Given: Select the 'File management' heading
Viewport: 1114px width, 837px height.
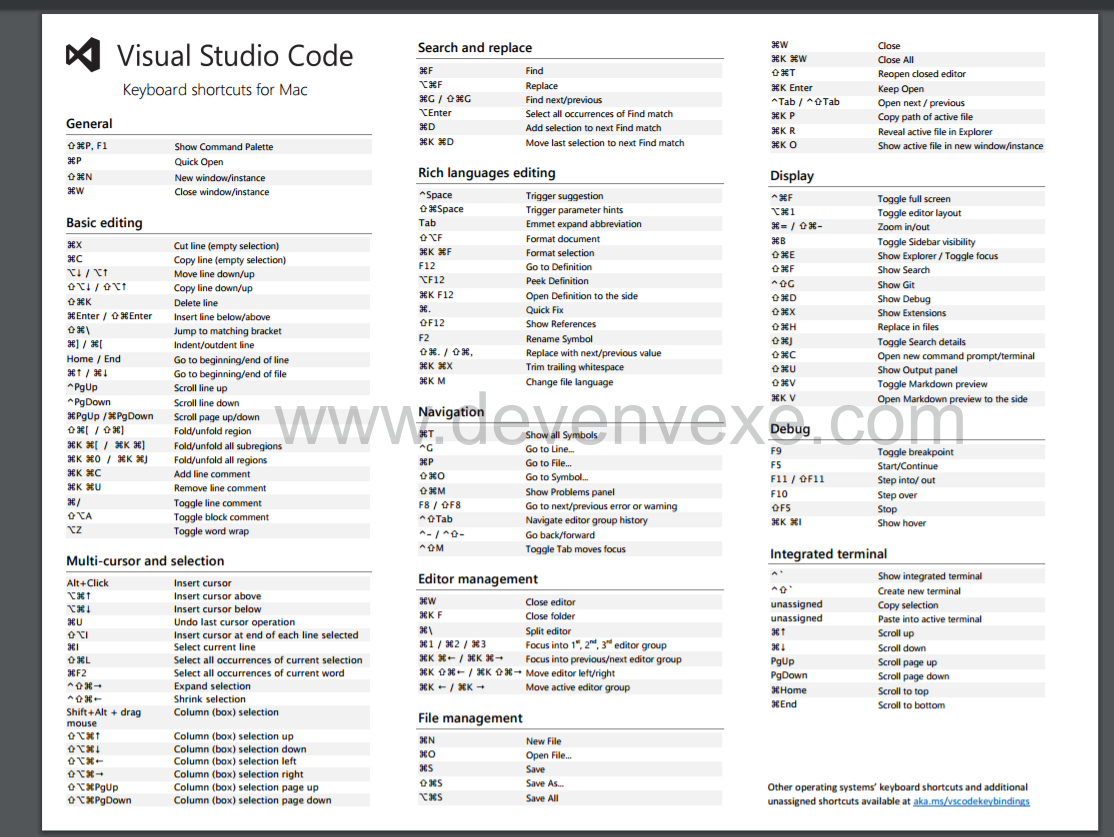Looking at the screenshot, I should click(x=470, y=718).
